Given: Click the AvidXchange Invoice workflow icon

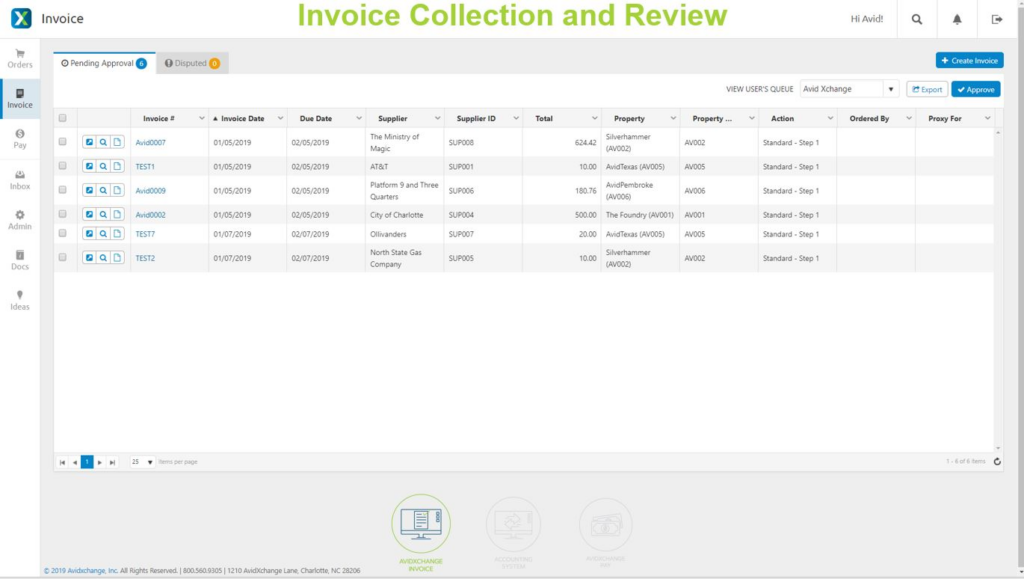Looking at the screenshot, I should click(x=421, y=524).
